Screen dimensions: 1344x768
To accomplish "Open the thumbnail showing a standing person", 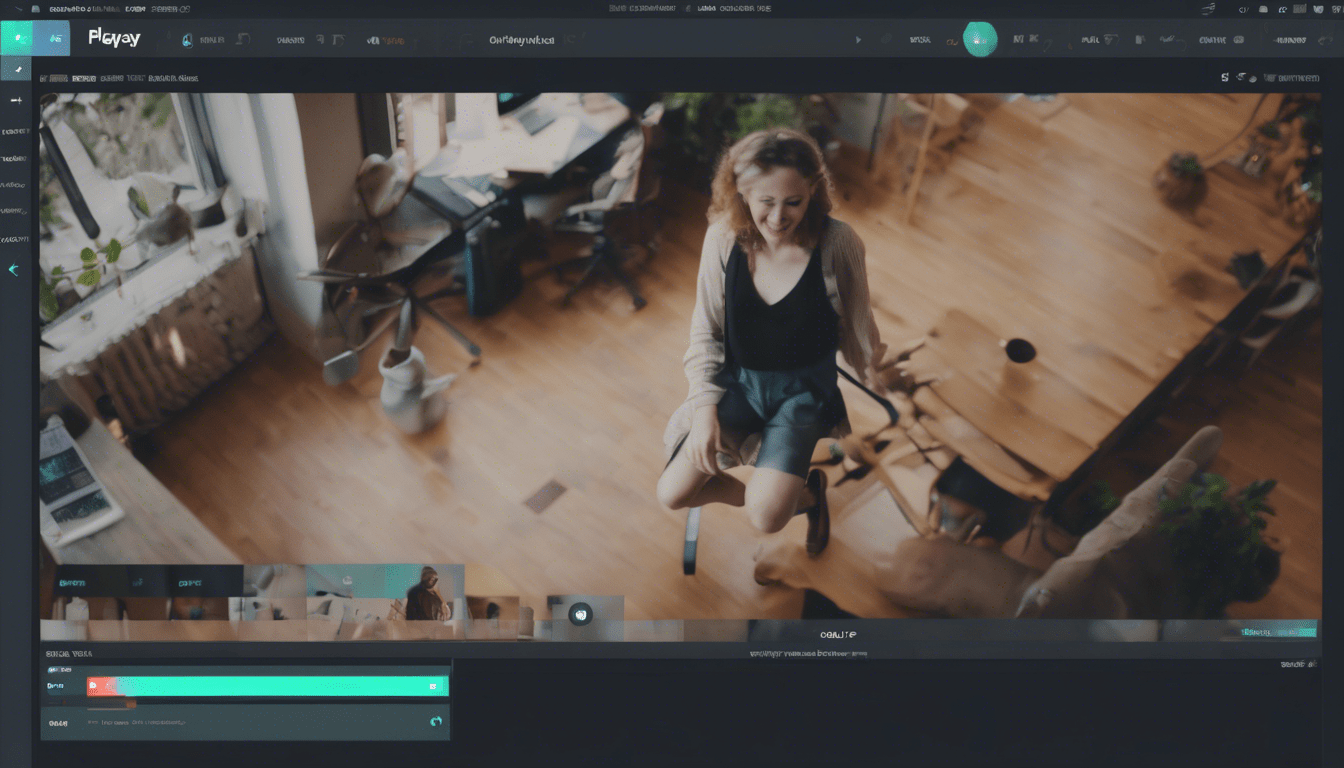I will click(x=427, y=593).
